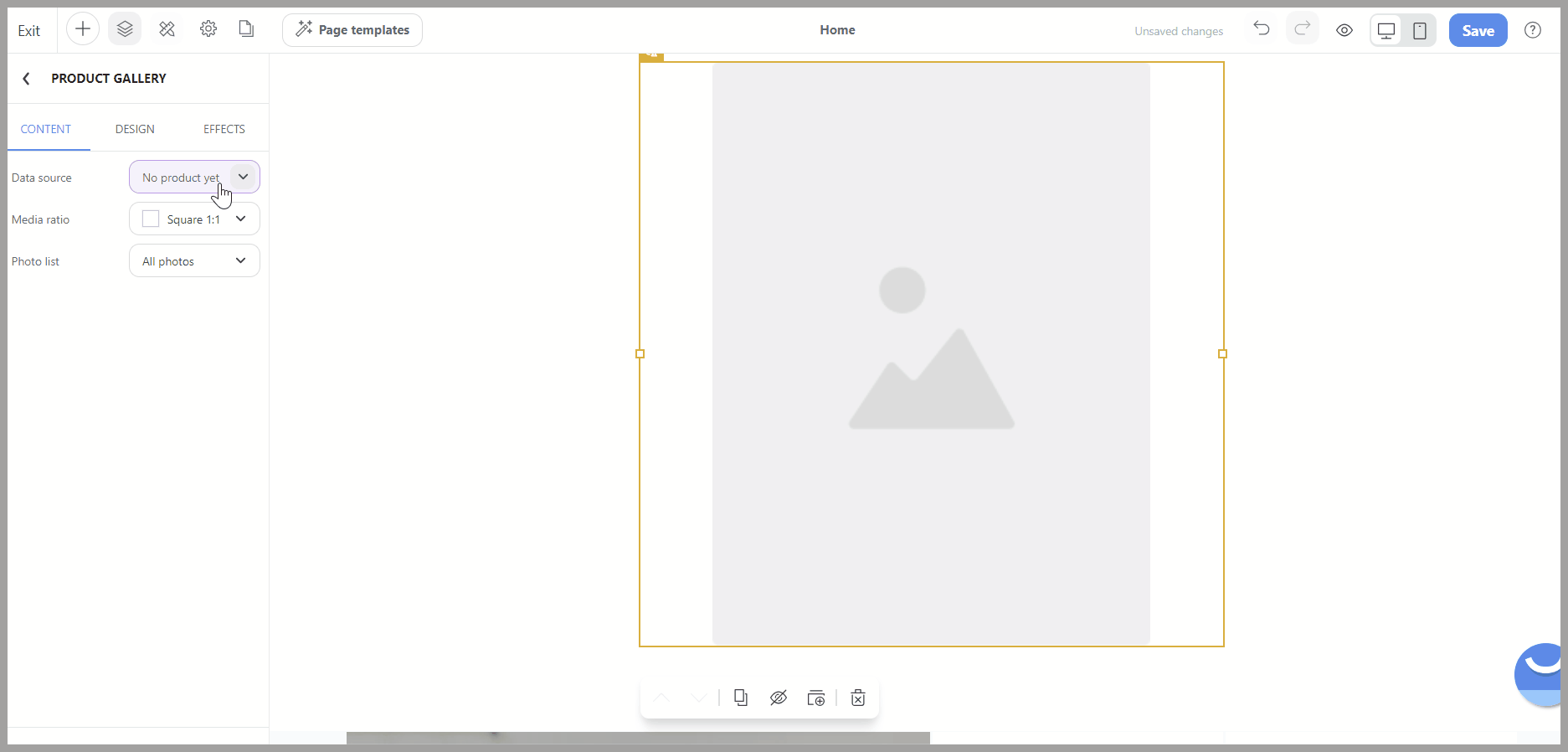Viewport: 1568px width, 752px height.
Task: Undo the last change
Action: (x=1262, y=29)
